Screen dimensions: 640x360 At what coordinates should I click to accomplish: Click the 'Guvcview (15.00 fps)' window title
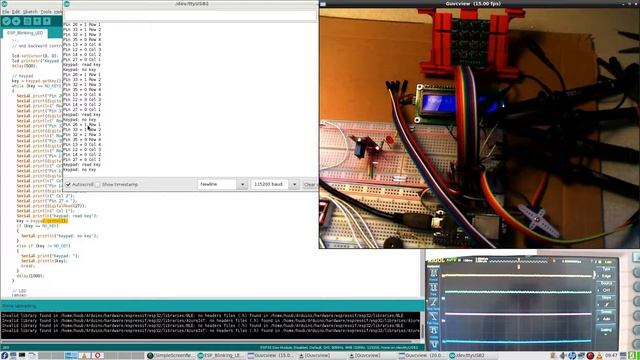click(473, 4)
